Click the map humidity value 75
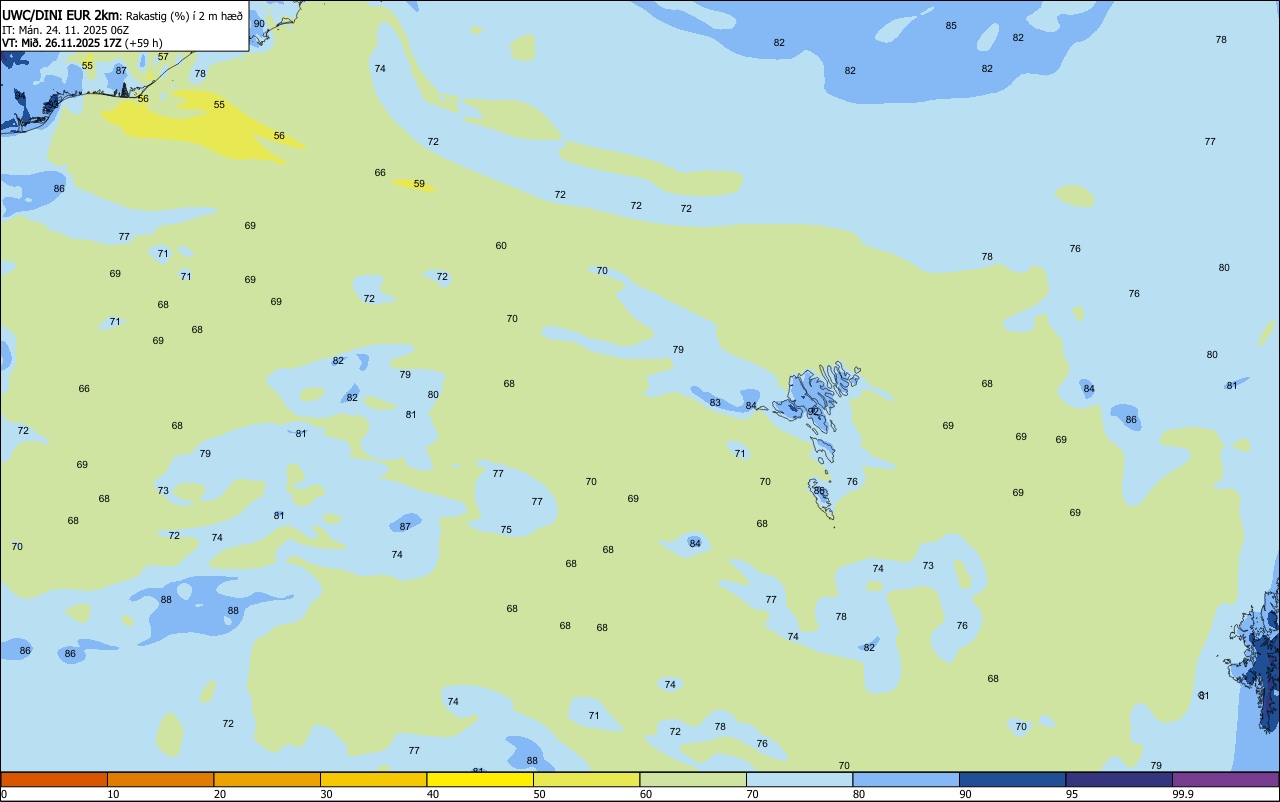The image size is (1280, 802). point(506,530)
